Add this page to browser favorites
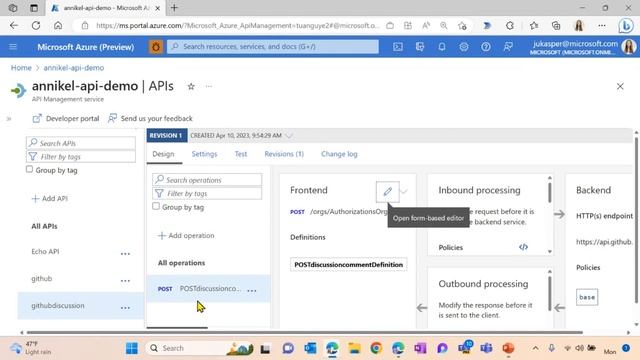This screenshot has height=360, width=640. pos(462,26)
